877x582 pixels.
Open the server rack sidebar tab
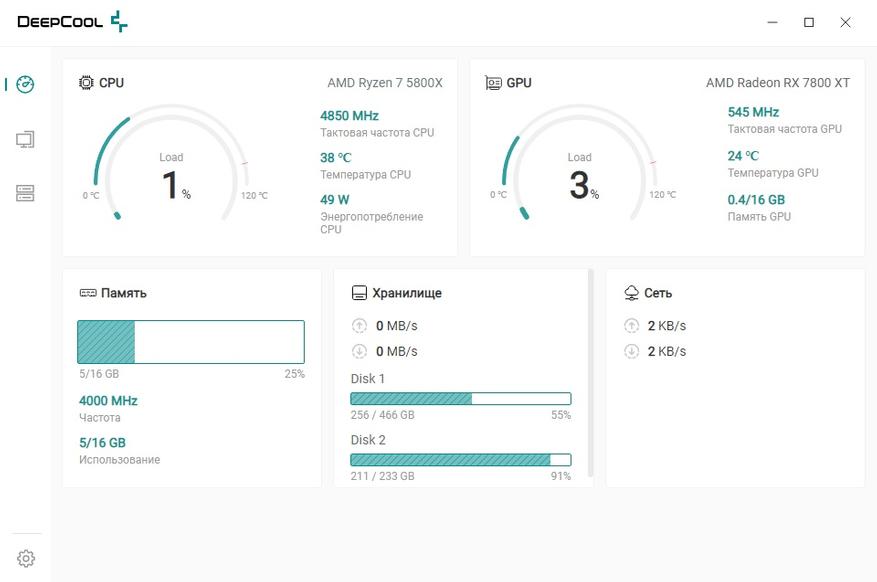point(25,193)
